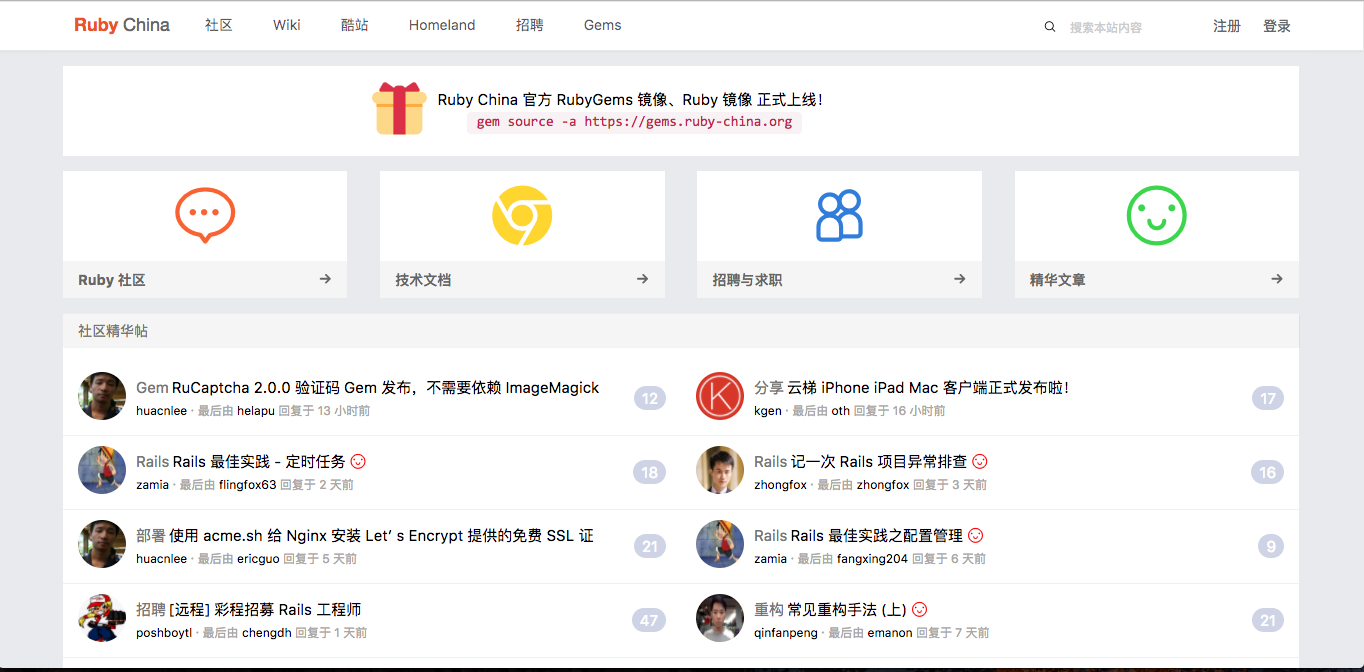This screenshot has height=672, width=1364.
Task: Click the 注册 link
Action: 1227,26
